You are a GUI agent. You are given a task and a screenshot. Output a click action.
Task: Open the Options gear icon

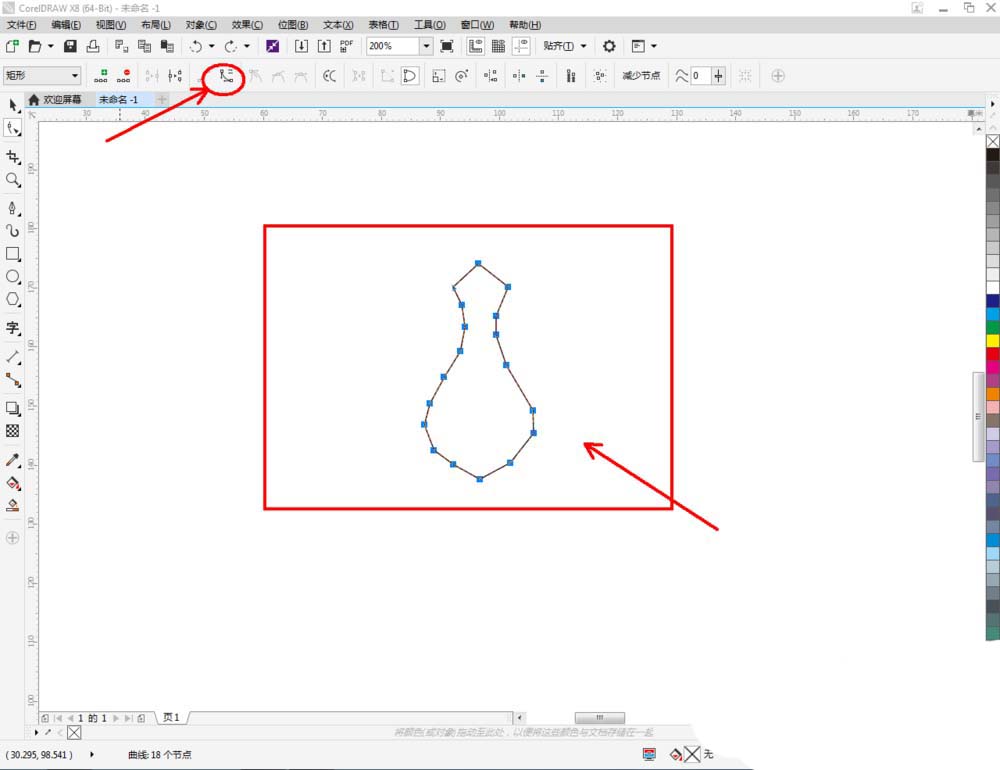(x=609, y=46)
